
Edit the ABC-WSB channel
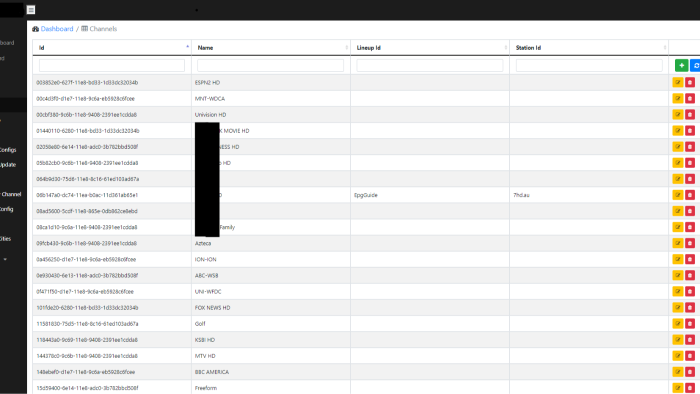click(678, 275)
